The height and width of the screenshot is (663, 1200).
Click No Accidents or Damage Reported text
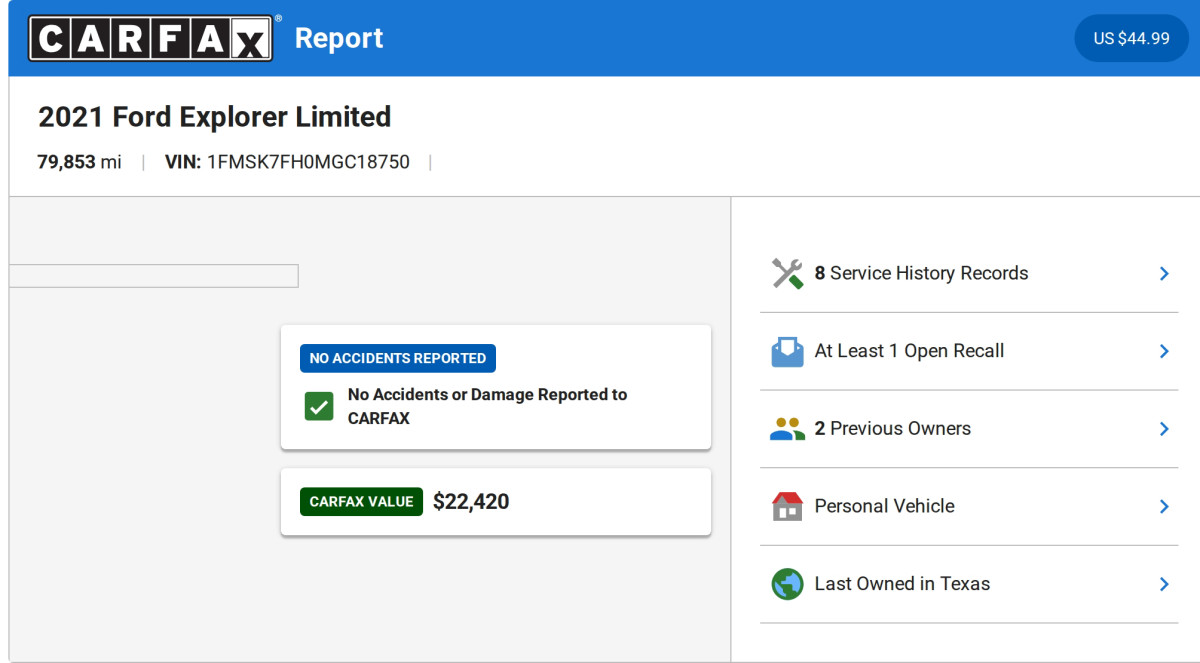[x=487, y=407]
